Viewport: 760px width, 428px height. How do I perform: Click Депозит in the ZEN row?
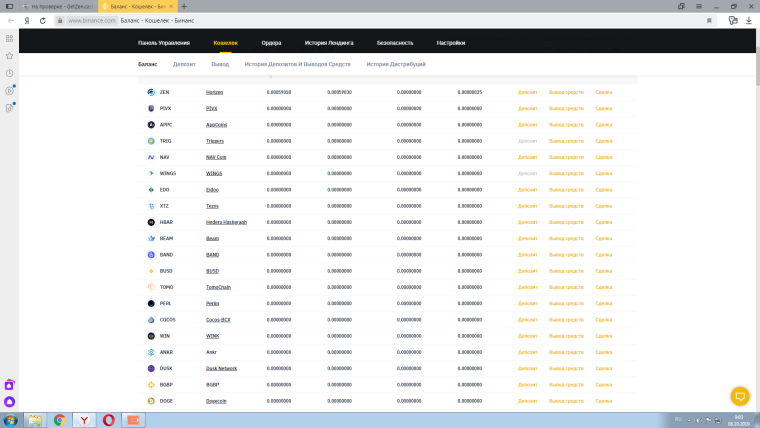point(527,92)
